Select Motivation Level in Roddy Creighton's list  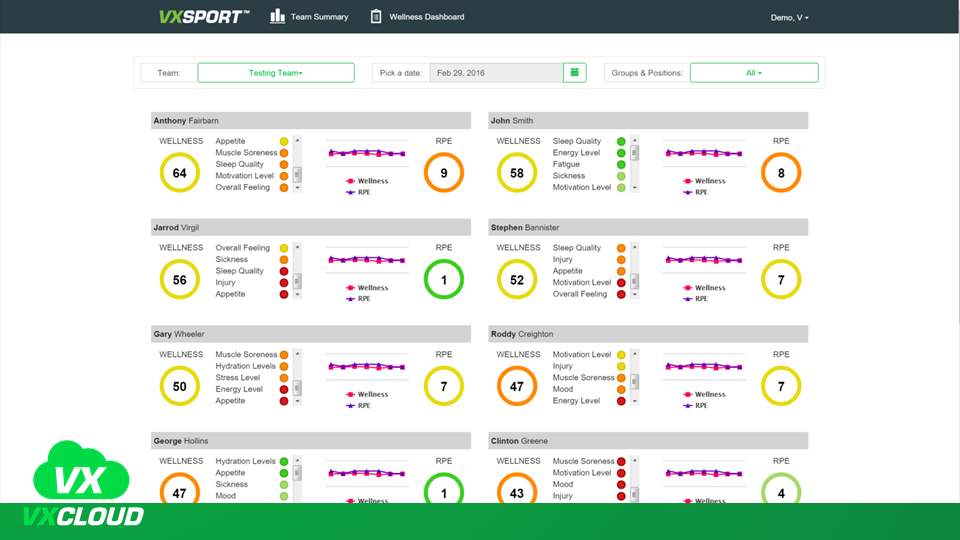(582, 354)
